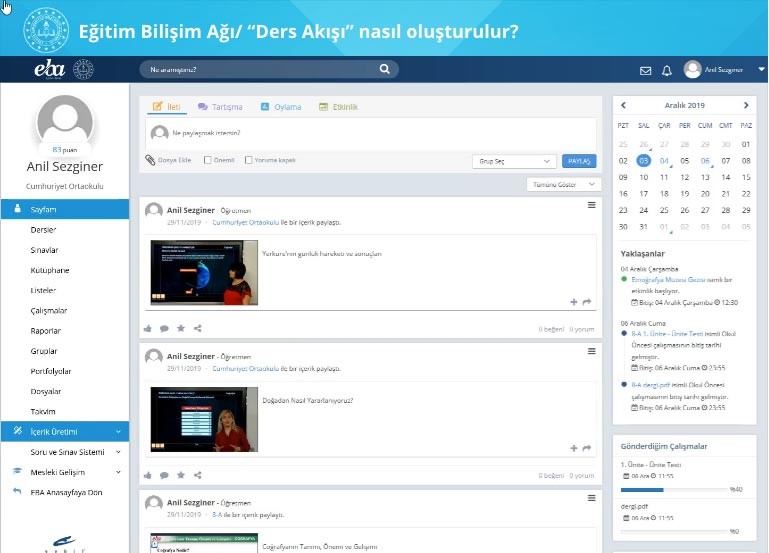Switch to the Oylama tab
The image size is (769, 553).
pos(281,107)
